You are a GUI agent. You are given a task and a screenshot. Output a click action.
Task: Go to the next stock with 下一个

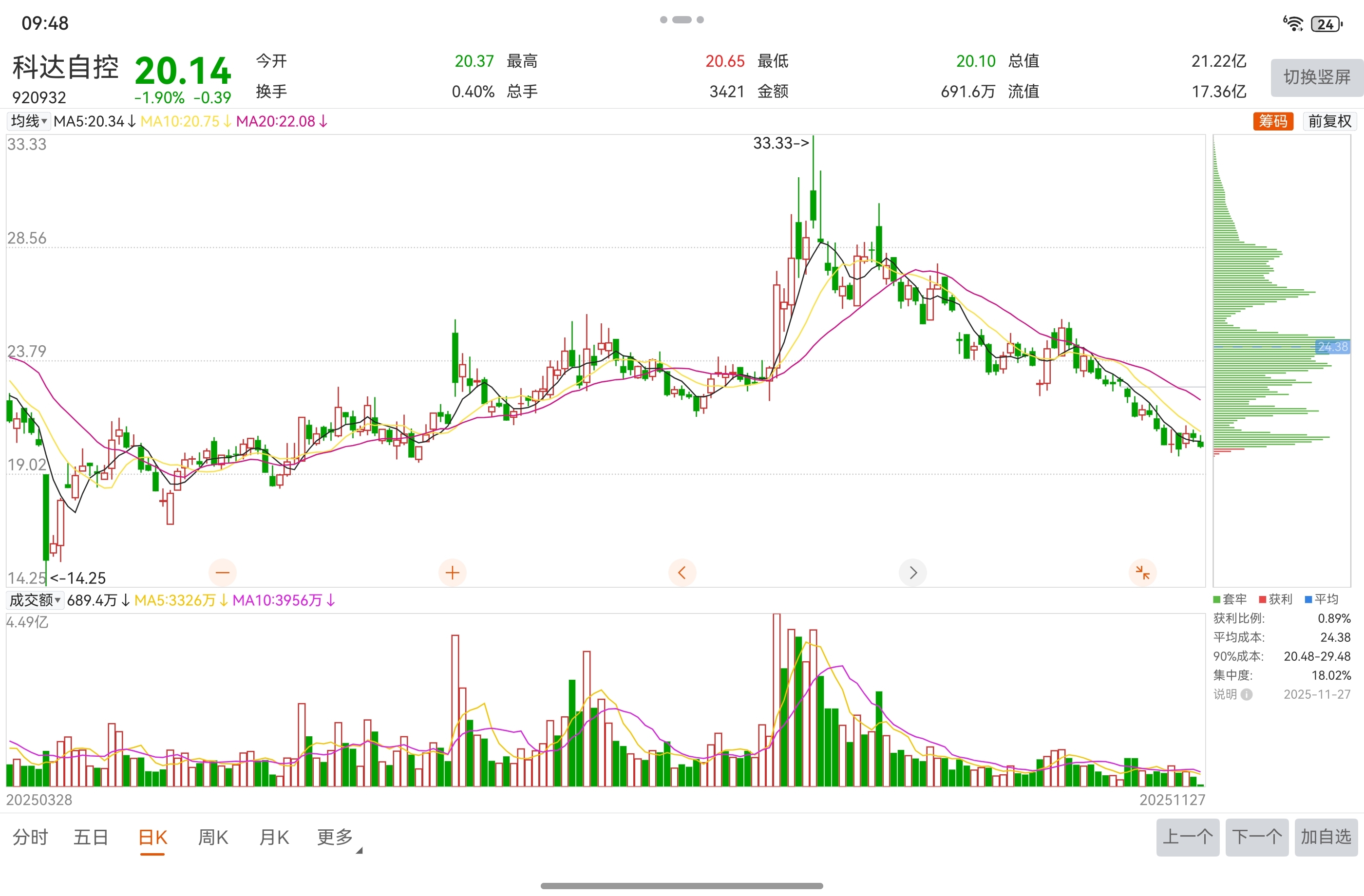pos(1256,837)
